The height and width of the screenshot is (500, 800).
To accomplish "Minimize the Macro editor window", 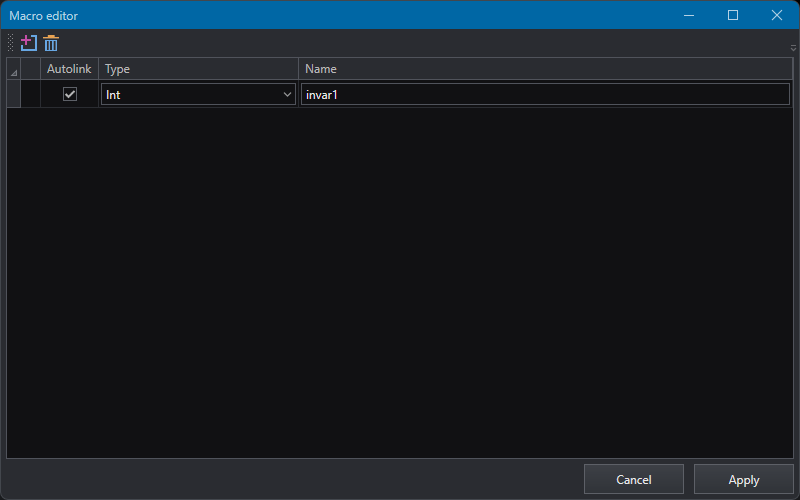I will point(689,15).
